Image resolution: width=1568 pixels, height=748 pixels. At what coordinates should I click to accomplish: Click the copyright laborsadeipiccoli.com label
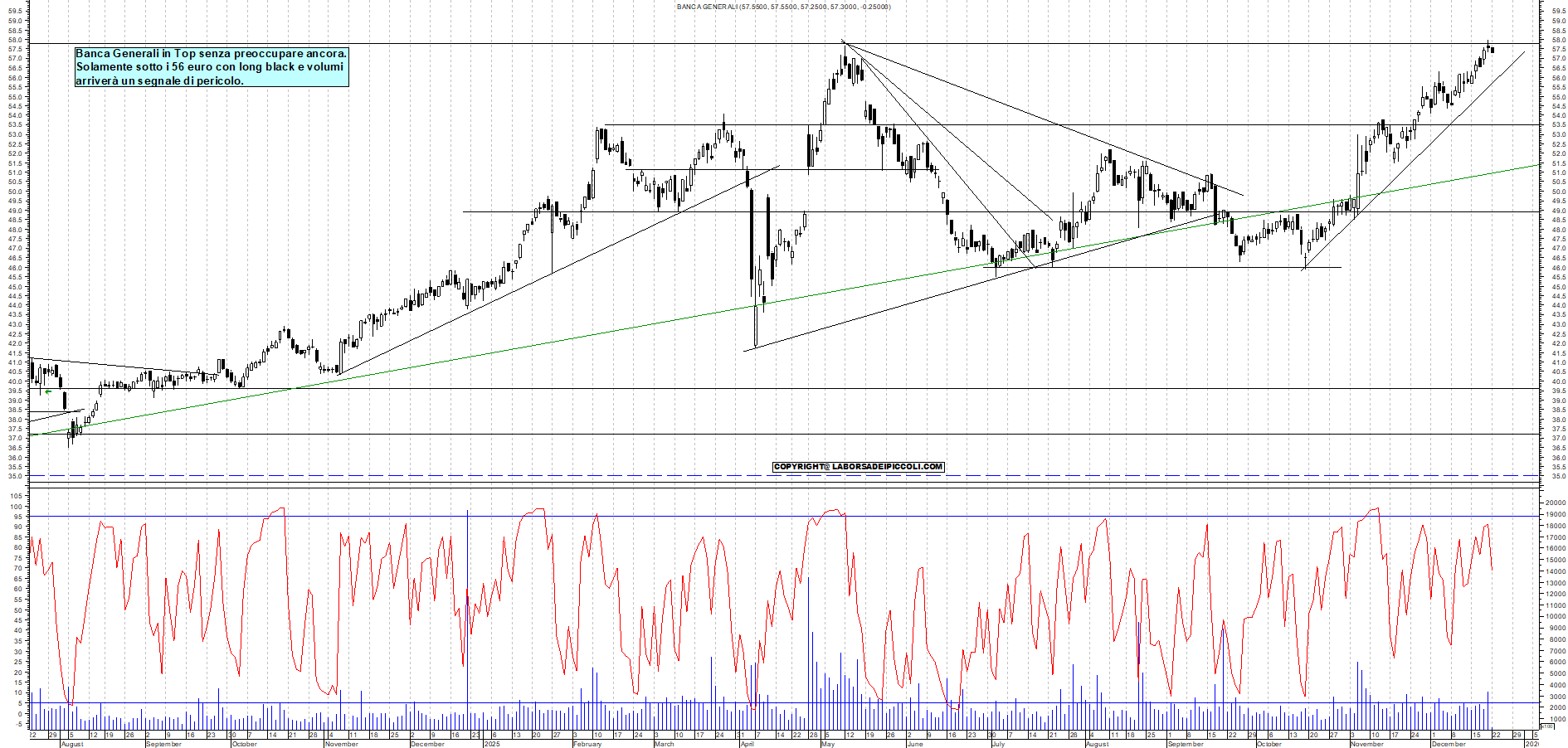tap(858, 467)
